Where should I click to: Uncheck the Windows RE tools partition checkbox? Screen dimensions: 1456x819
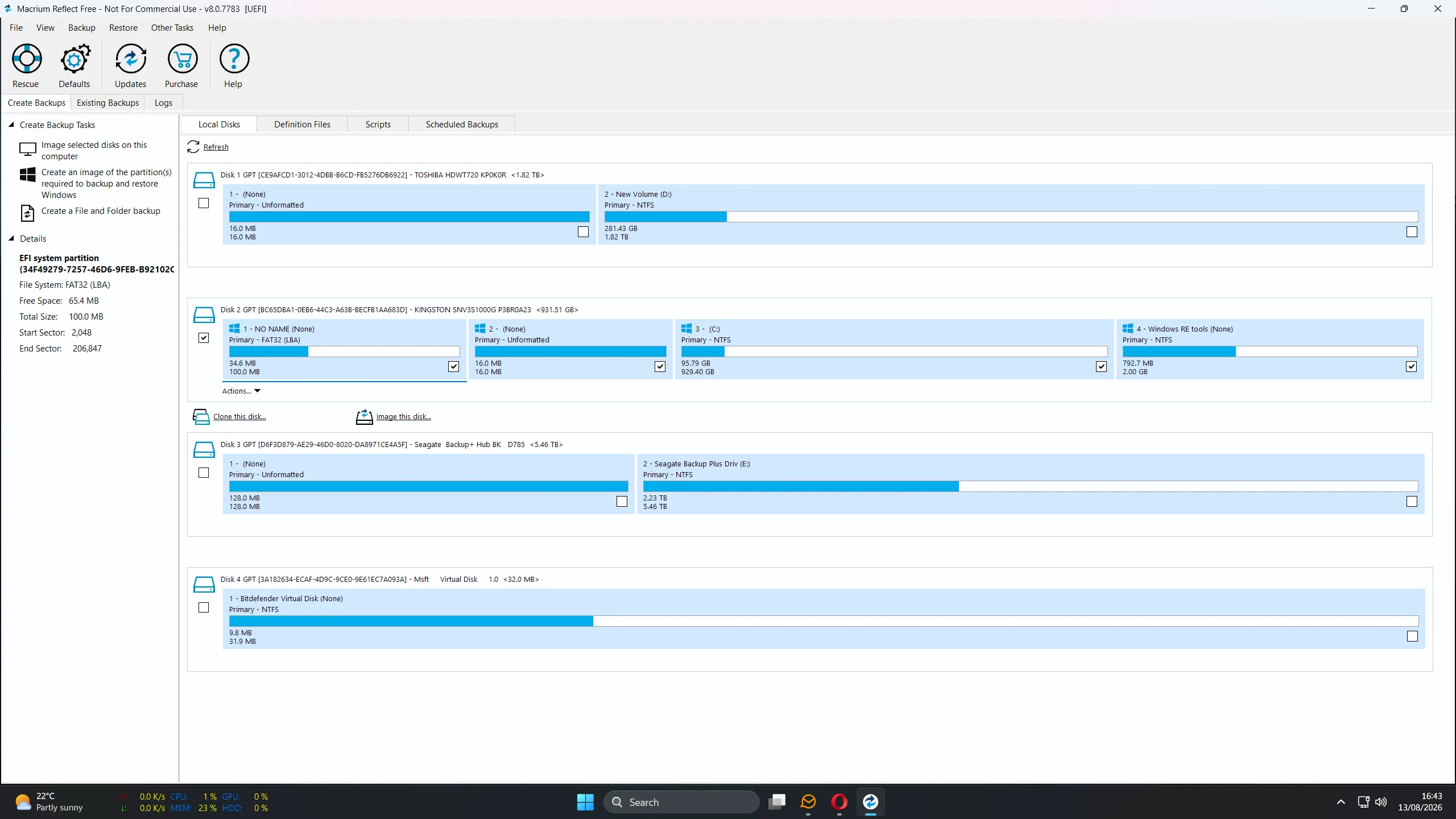(x=1411, y=366)
